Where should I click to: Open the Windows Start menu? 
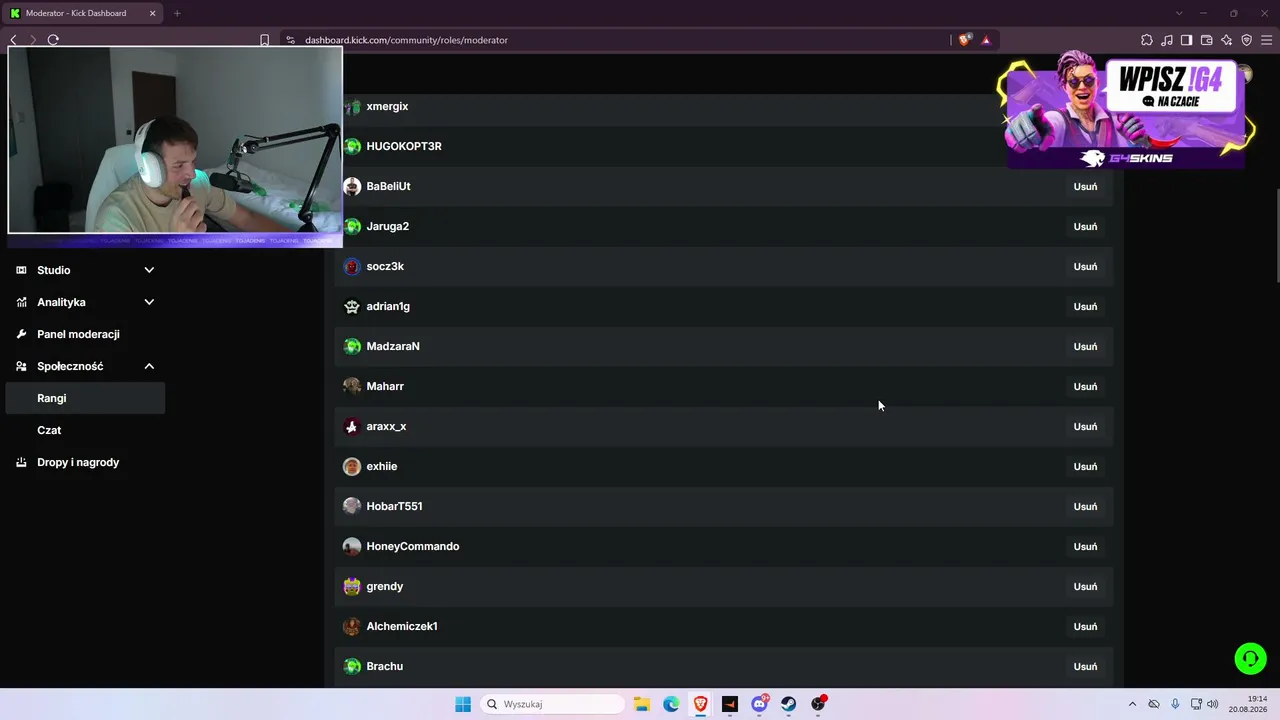[x=463, y=704]
